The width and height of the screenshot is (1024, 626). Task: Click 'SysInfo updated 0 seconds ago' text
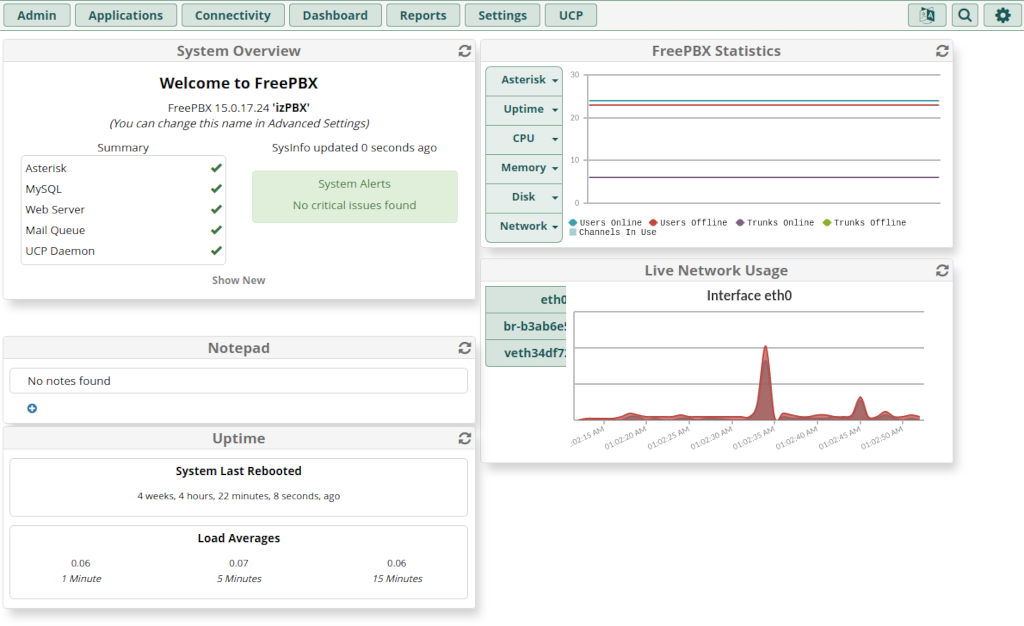(x=355, y=148)
